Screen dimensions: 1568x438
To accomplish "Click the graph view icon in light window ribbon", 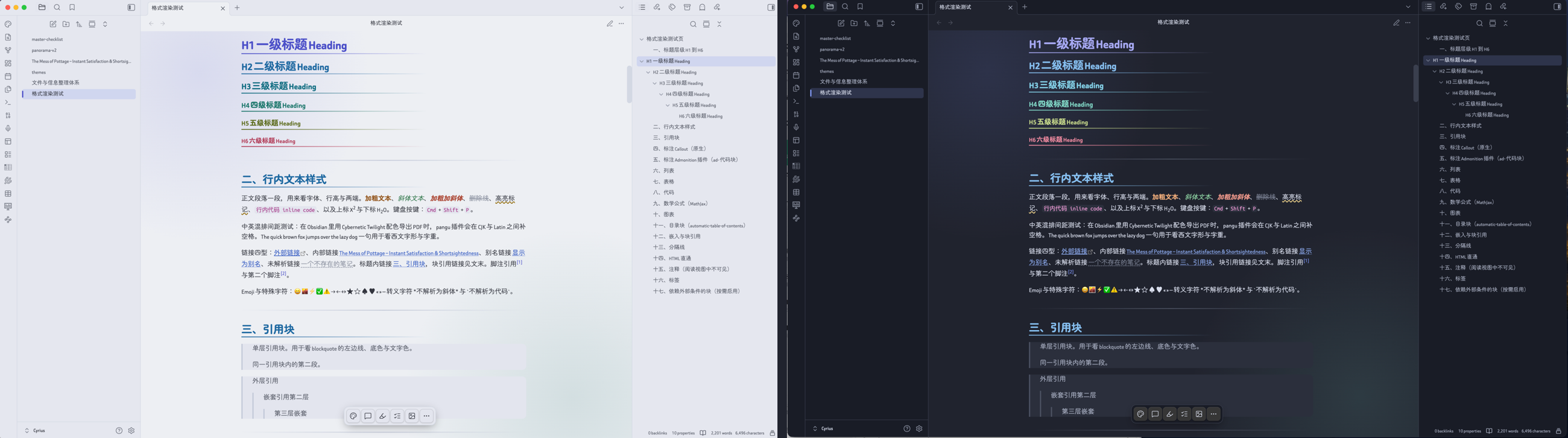I will click(8, 51).
